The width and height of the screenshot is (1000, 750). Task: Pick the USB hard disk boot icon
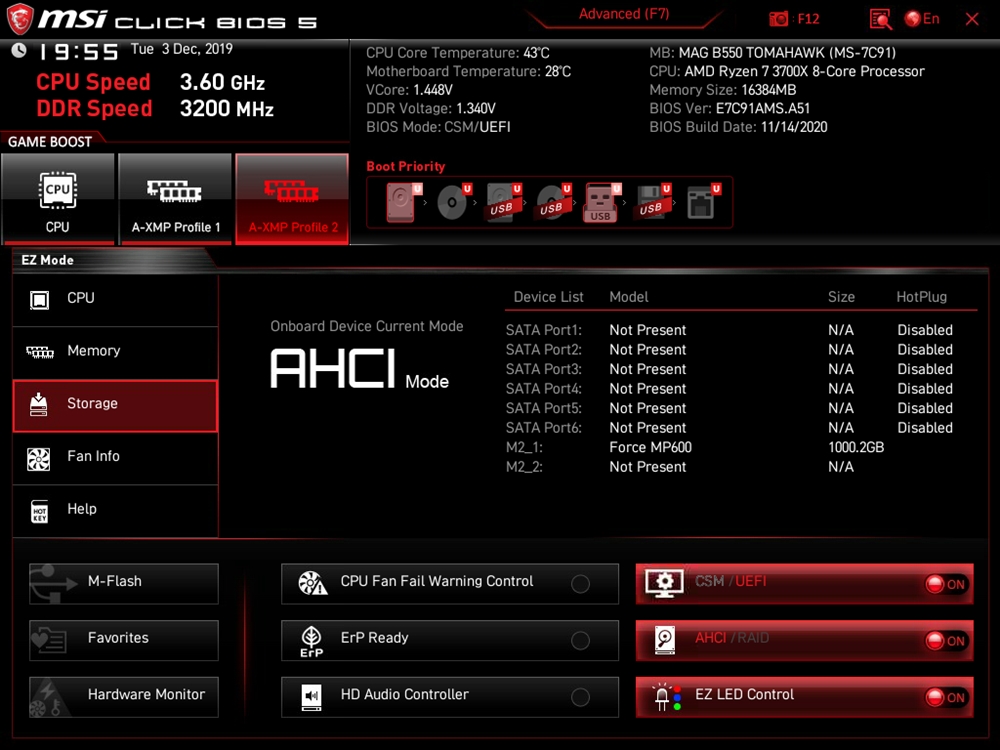pos(503,202)
